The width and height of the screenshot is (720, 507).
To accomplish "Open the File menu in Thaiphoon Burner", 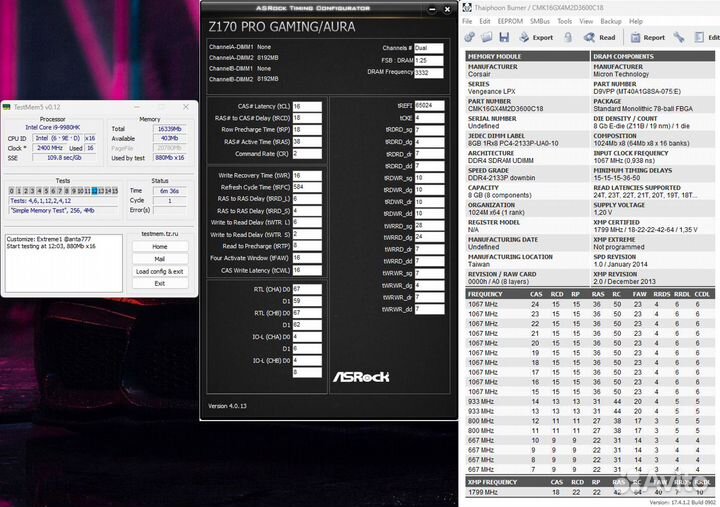I will 467,21.
